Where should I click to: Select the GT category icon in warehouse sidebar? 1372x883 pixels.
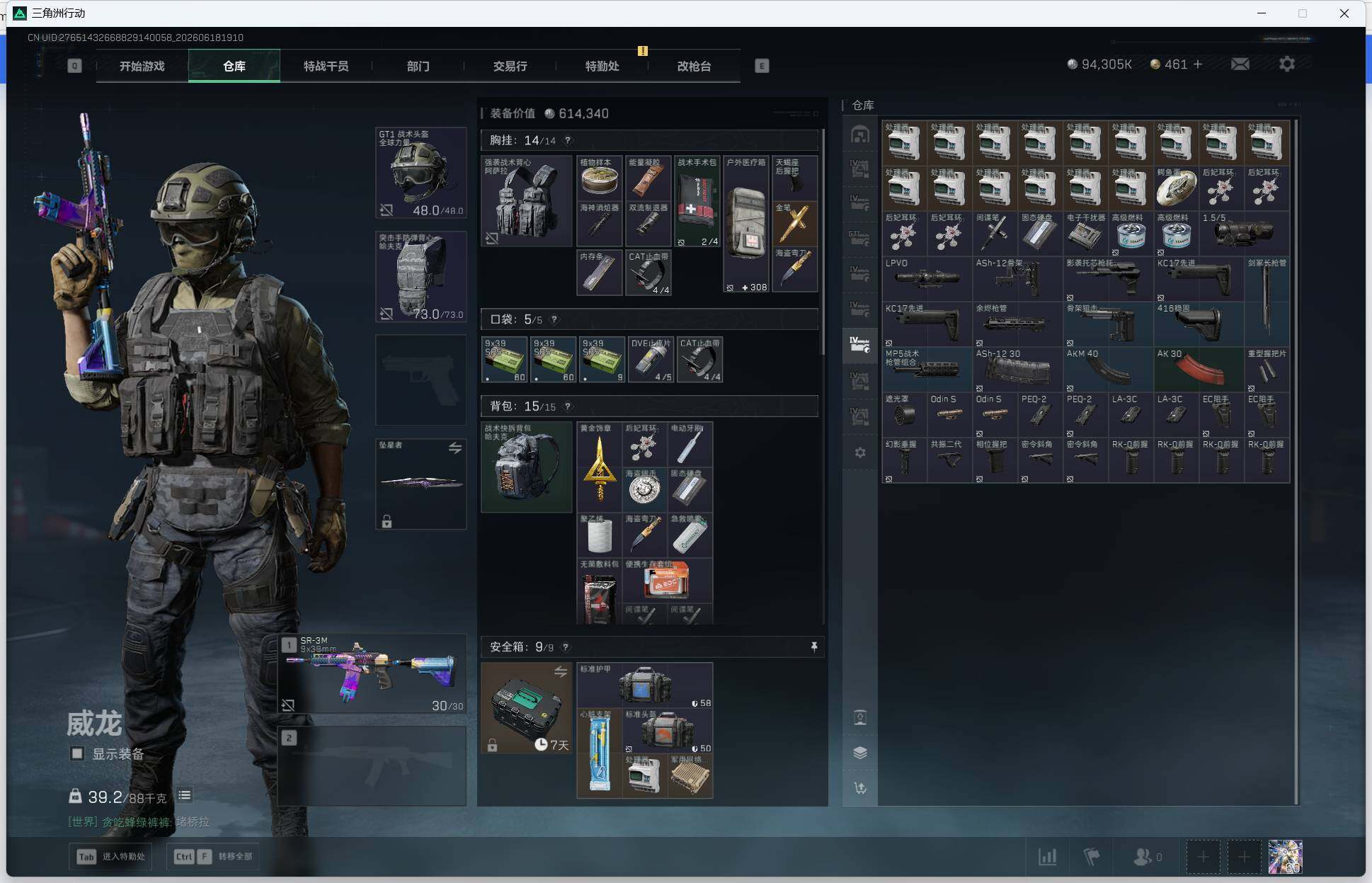coord(860,239)
